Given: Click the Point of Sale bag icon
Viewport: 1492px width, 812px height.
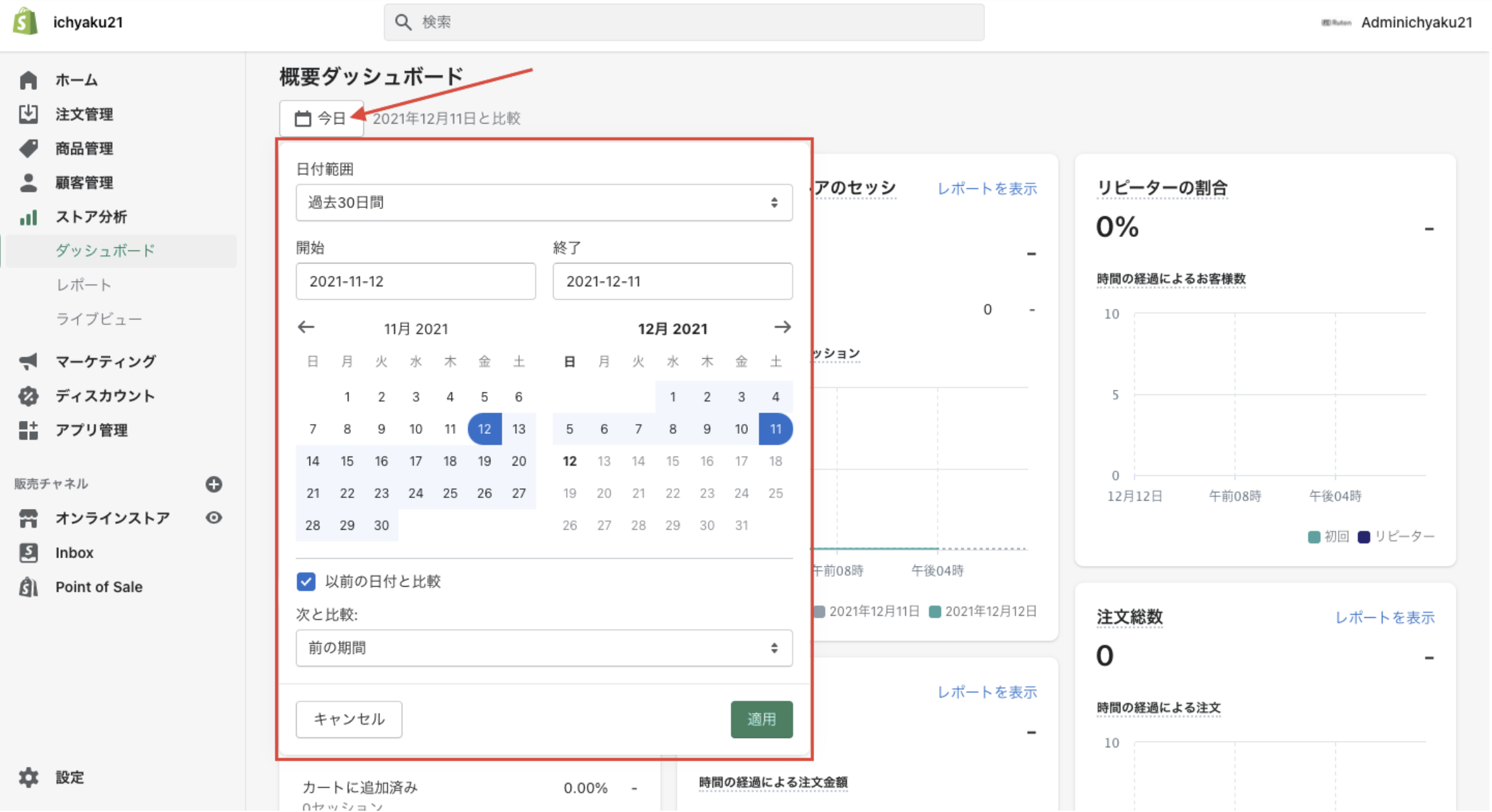Looking at the screenshot, I should [x=28, y=587].
